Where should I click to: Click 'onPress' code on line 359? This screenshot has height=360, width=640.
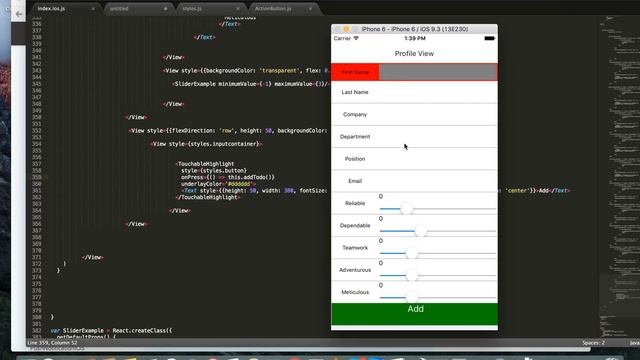(228, 177)
